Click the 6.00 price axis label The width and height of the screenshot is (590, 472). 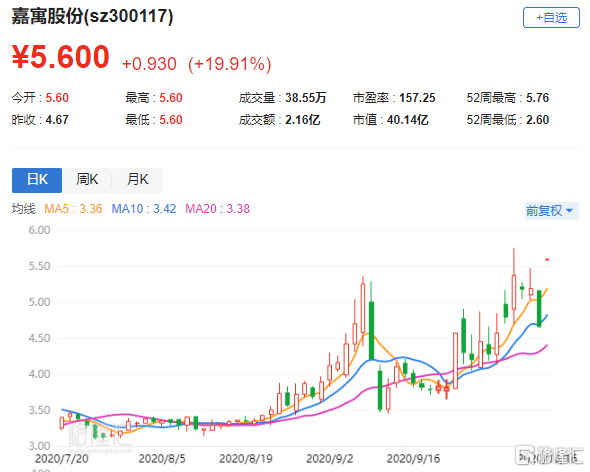(39, 230)
